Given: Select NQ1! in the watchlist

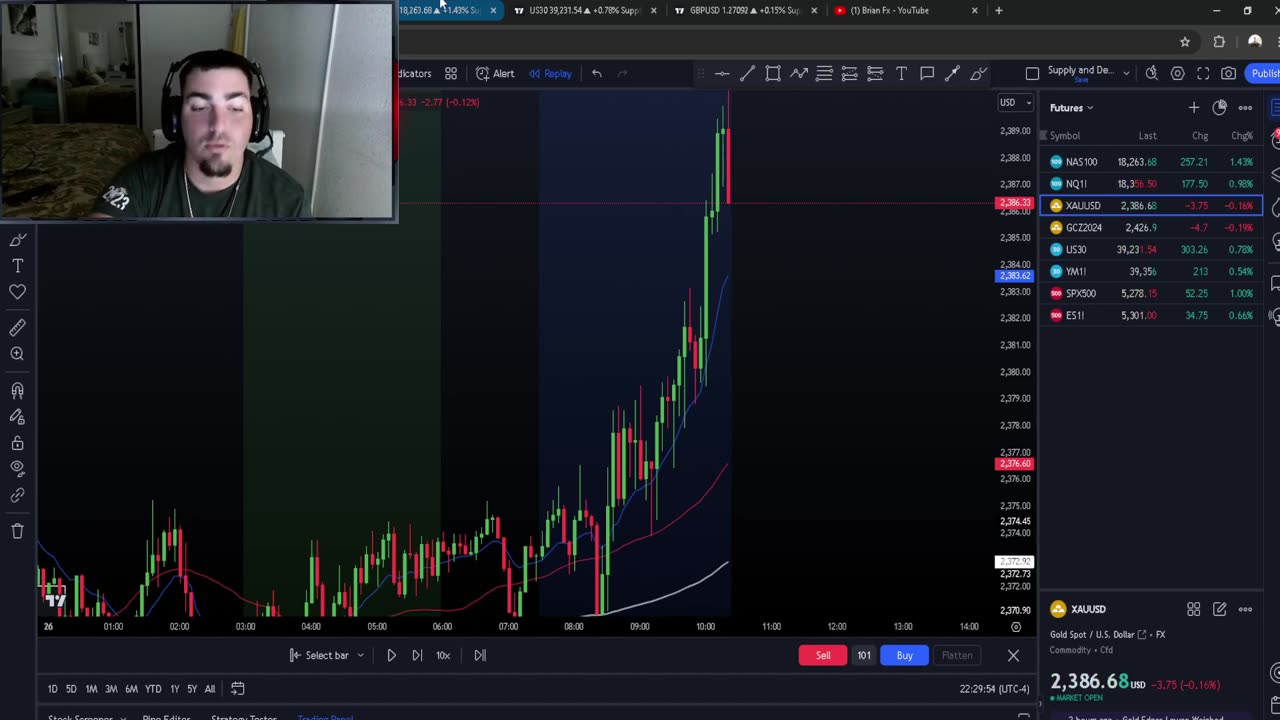Looking at the screenshot, I should pyautogui.click(x=1151, y=184).
